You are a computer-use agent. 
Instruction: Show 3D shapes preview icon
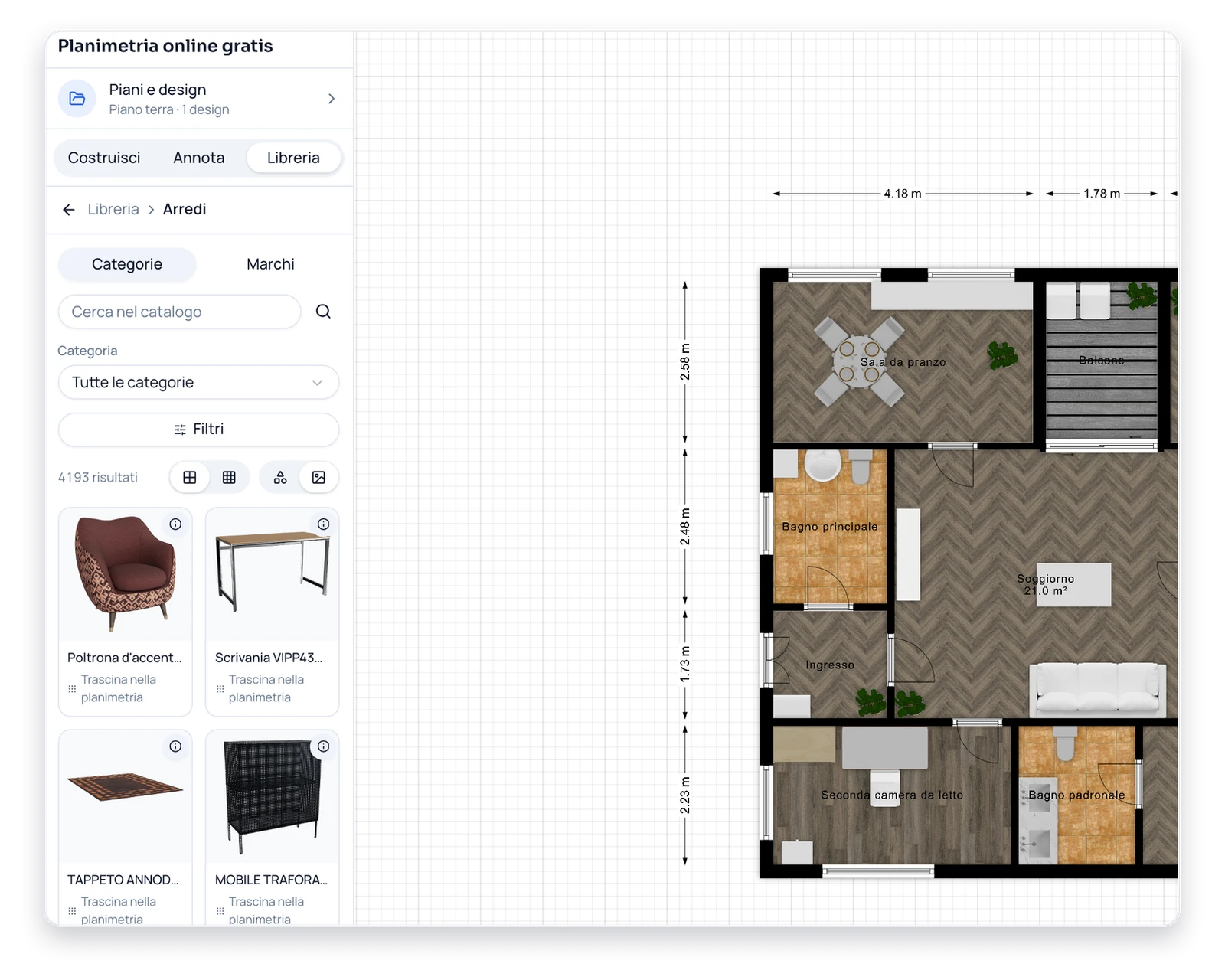(x=280, y=478)
